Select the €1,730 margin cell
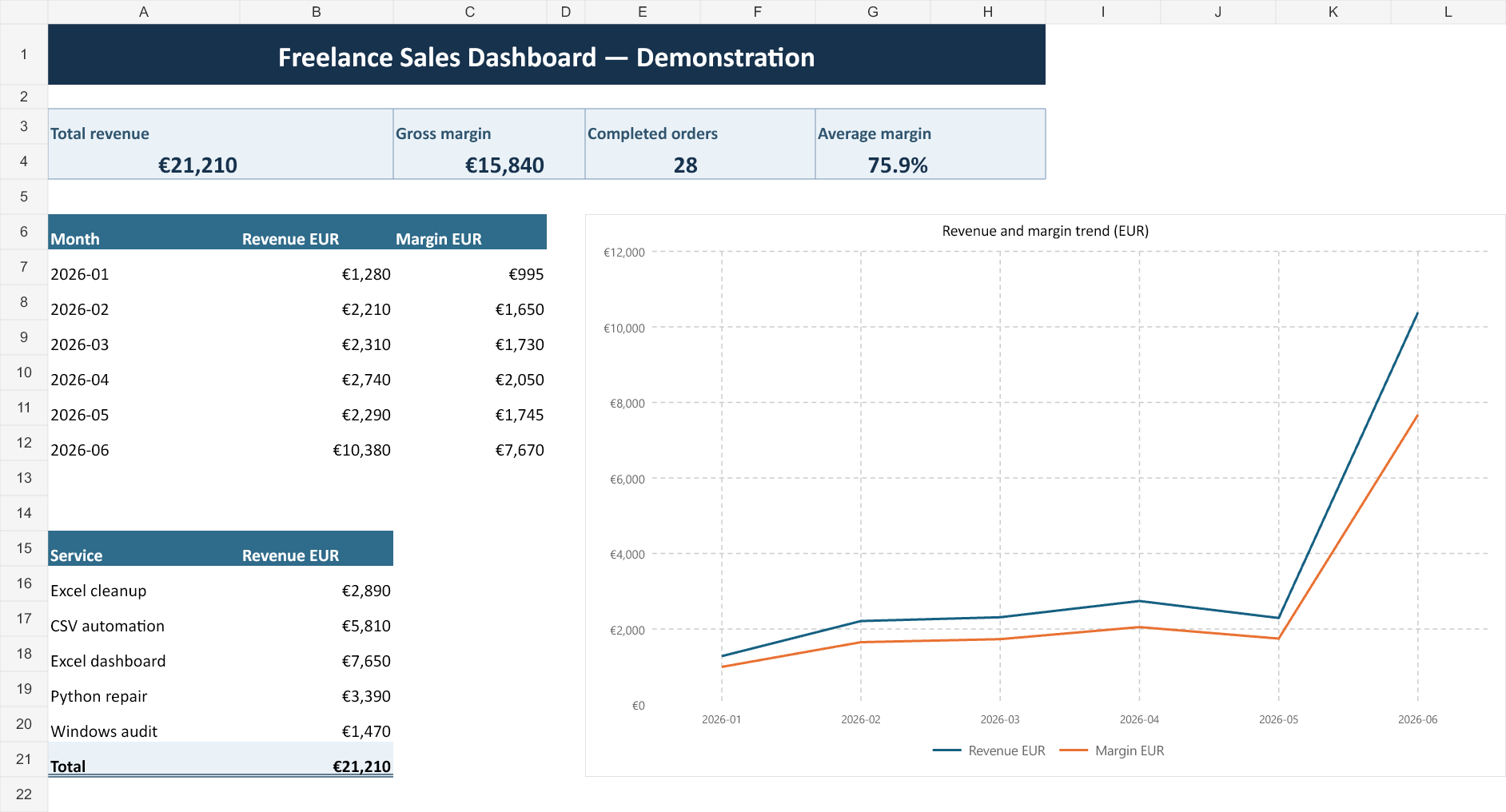 pyautogui.click(x=470, y=337)
